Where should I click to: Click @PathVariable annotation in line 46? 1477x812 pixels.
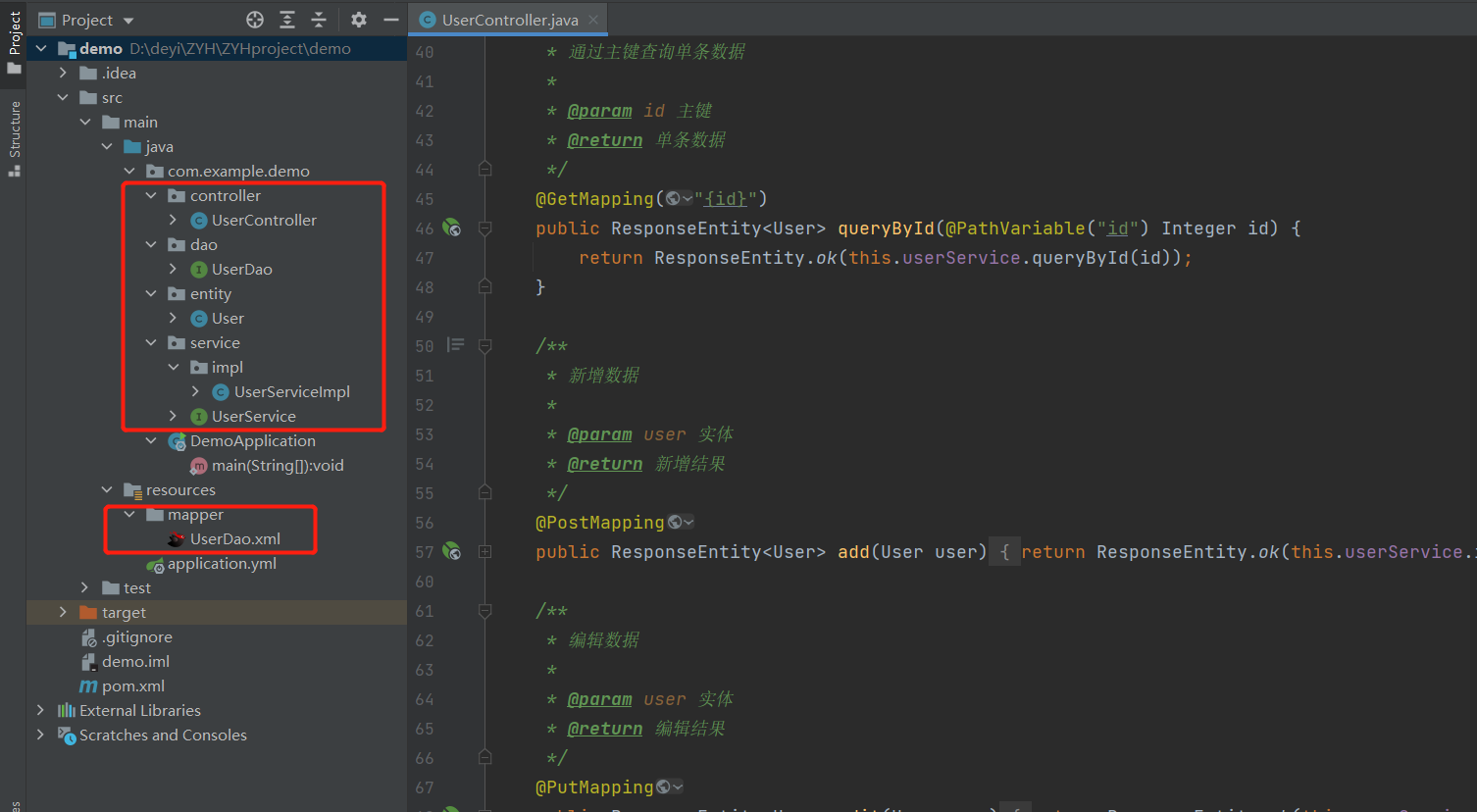[1014, 228]
